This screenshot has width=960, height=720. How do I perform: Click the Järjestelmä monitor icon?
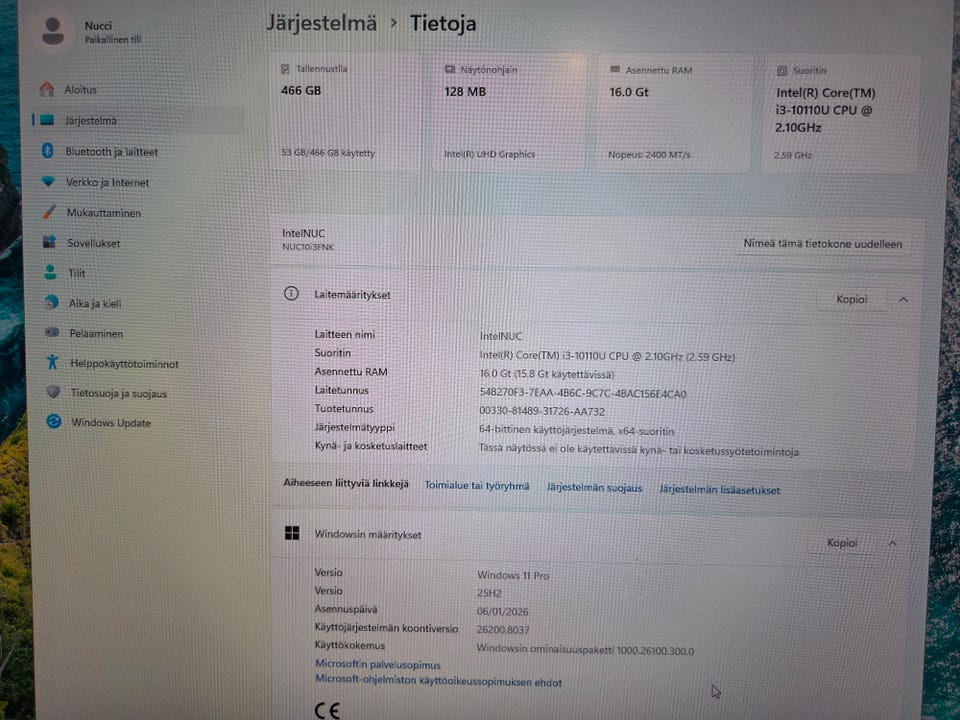tap(47, 120)
